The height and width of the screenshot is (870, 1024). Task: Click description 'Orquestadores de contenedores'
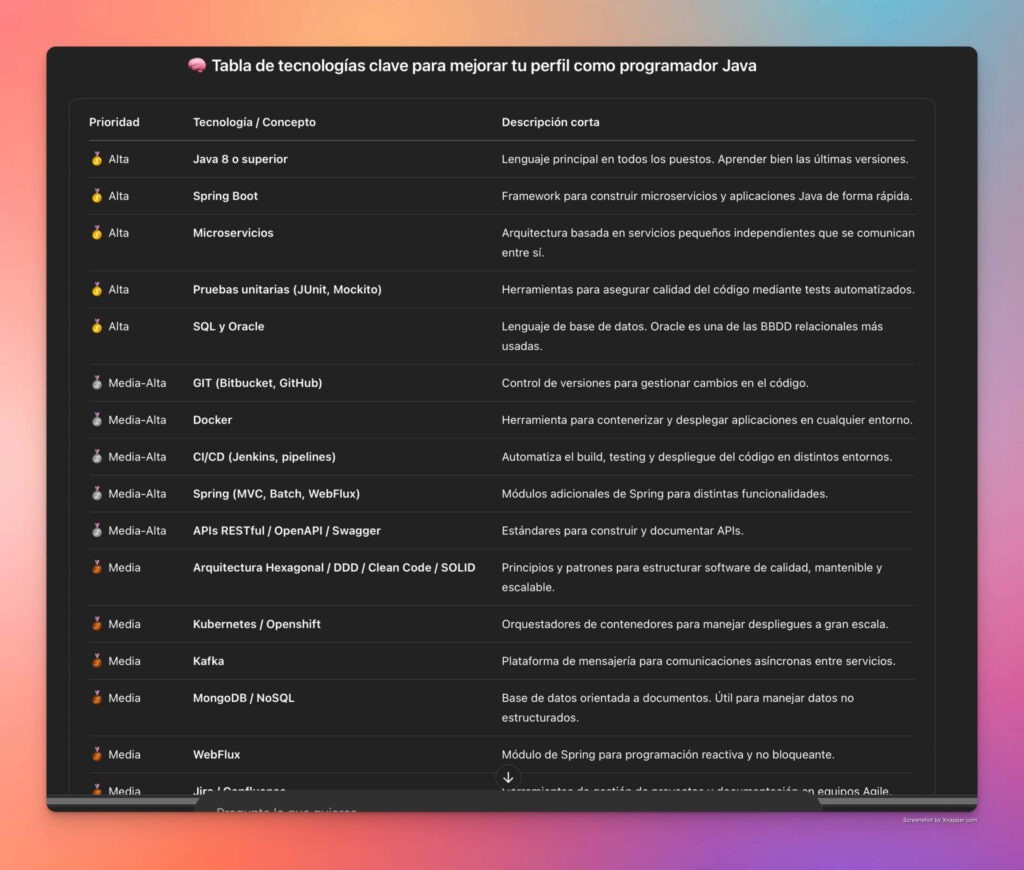(695, 624)
